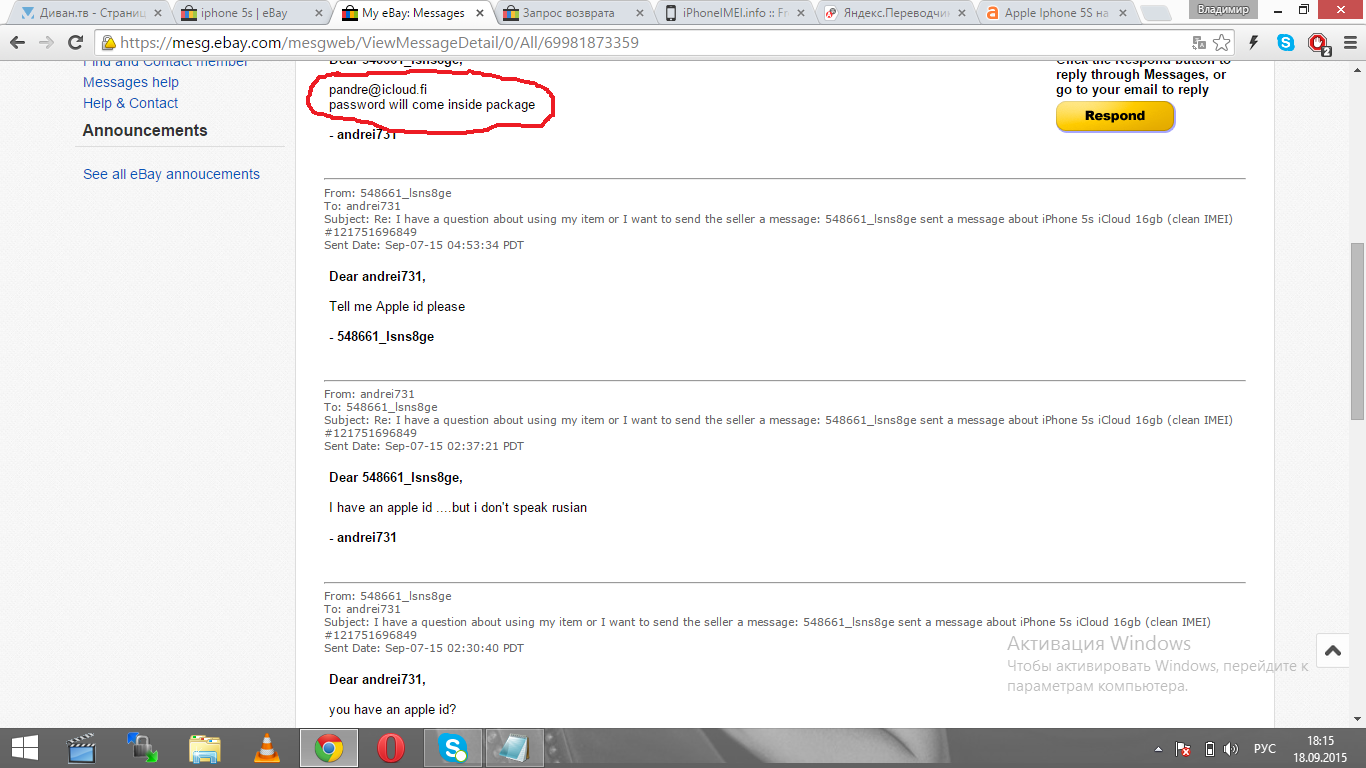Open the network status tray icon
This screenshot has height=768, width=1366.
point(1183,749)
